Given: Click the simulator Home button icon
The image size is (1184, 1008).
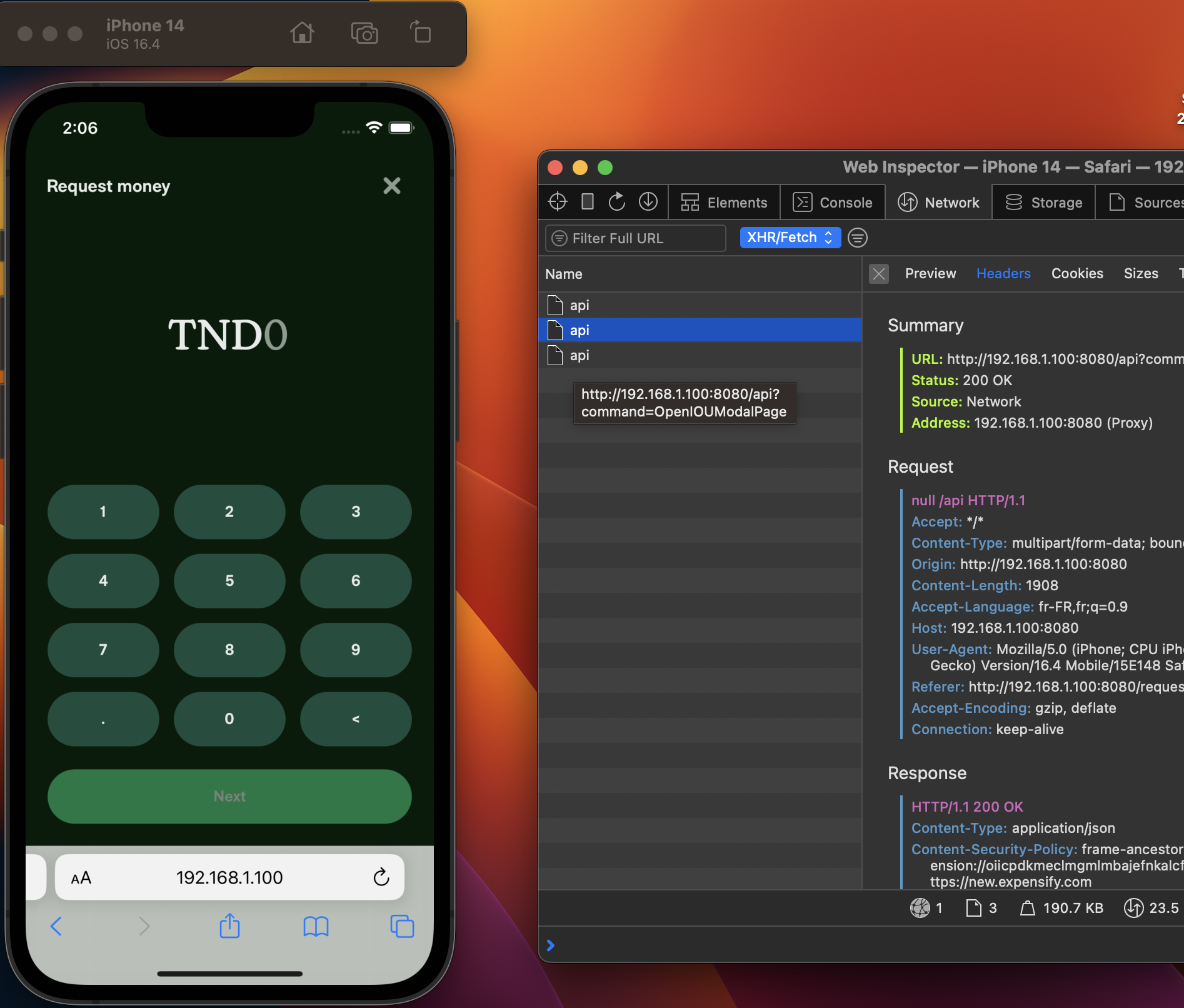Looking at the screenshot, I should point(302,33).
